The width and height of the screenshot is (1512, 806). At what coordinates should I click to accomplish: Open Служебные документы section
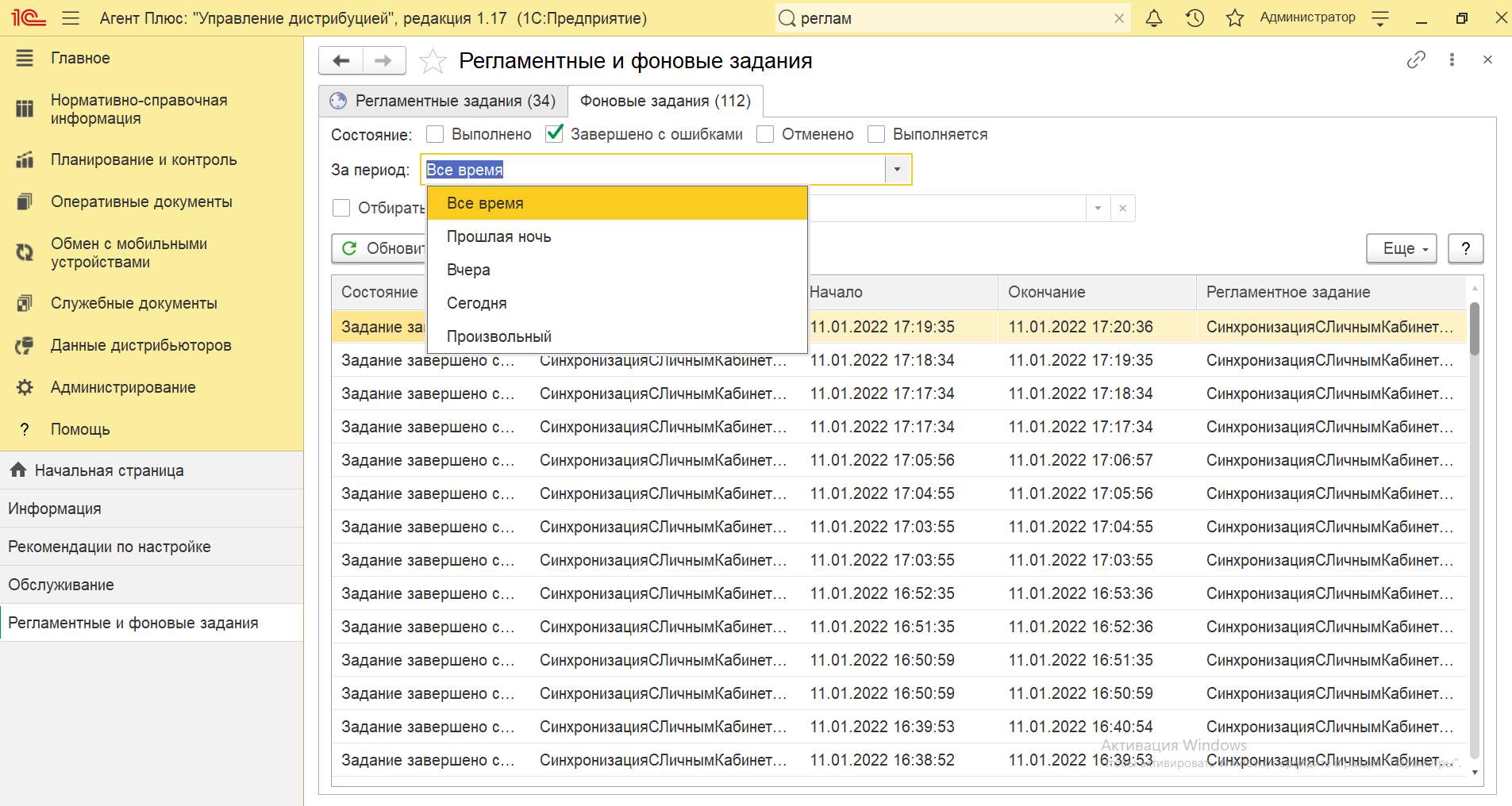[x=152, y=303]
